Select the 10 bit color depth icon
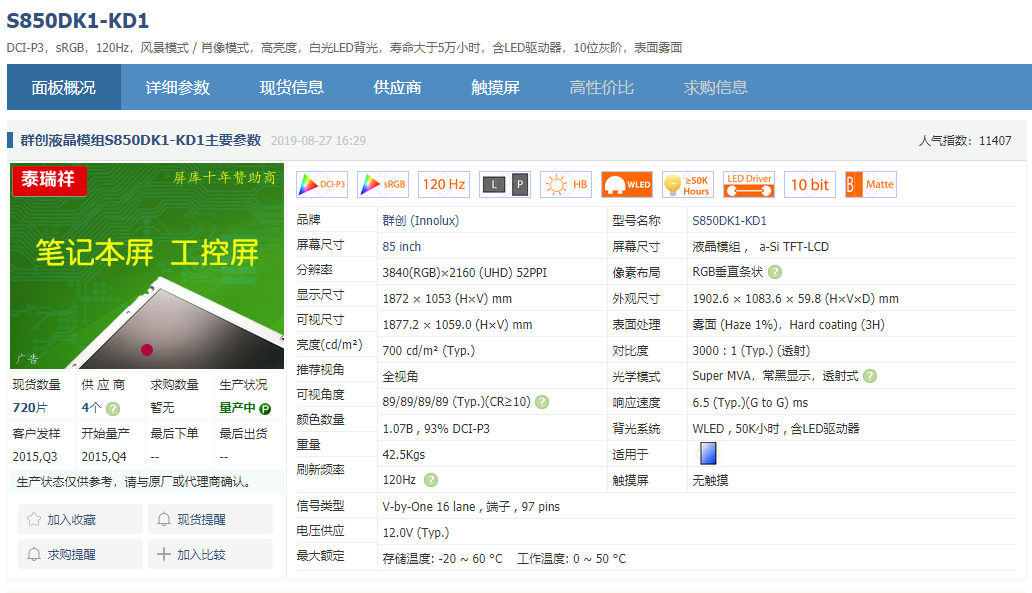The width and height of the screenshot is (1032, 593). 809,184
